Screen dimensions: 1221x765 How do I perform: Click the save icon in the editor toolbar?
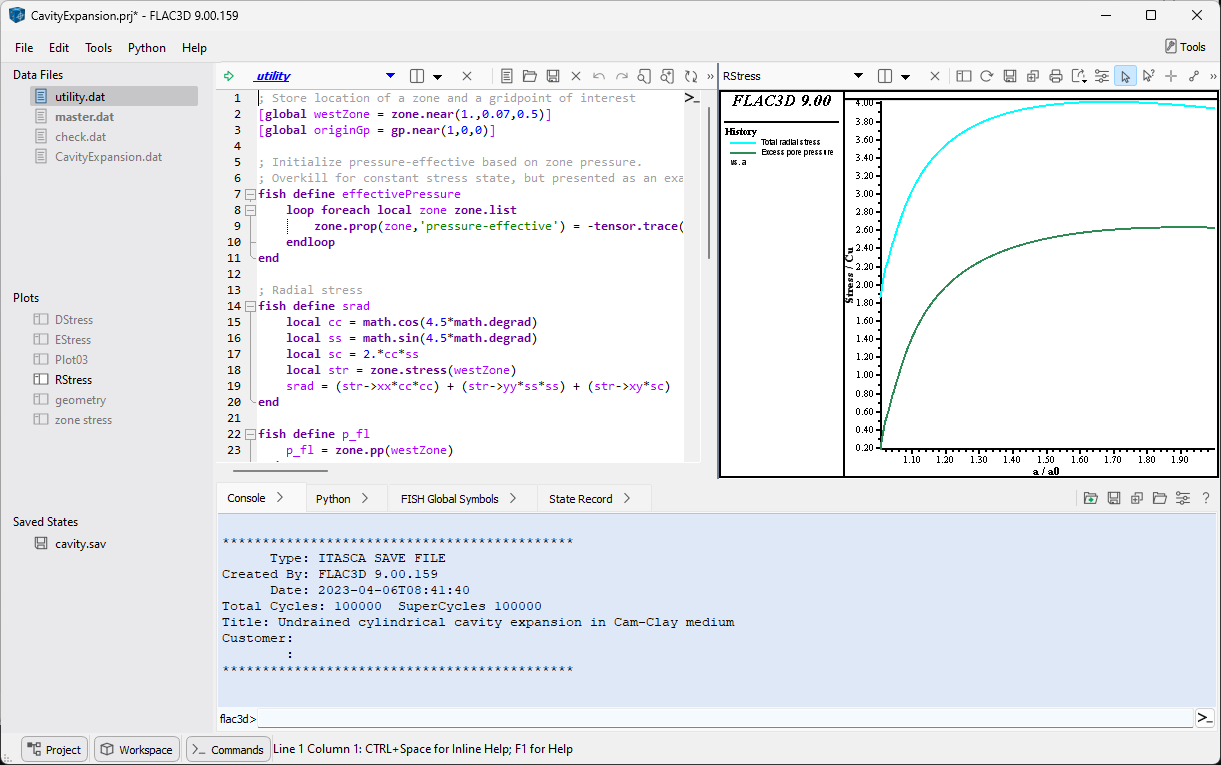tap(553, 76)
